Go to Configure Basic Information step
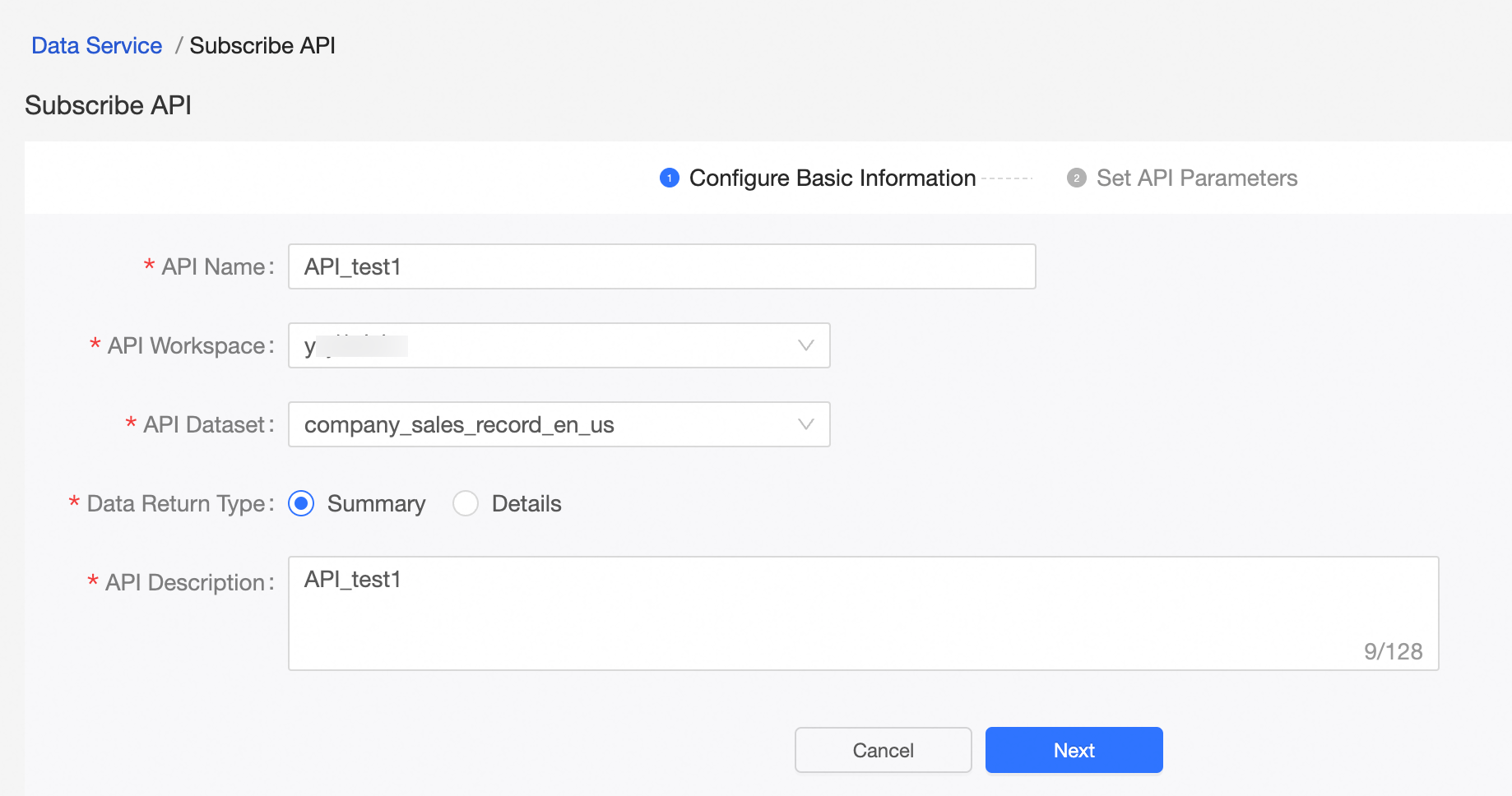The height and width of the screenshot is (796, 1512). point(832,178)
